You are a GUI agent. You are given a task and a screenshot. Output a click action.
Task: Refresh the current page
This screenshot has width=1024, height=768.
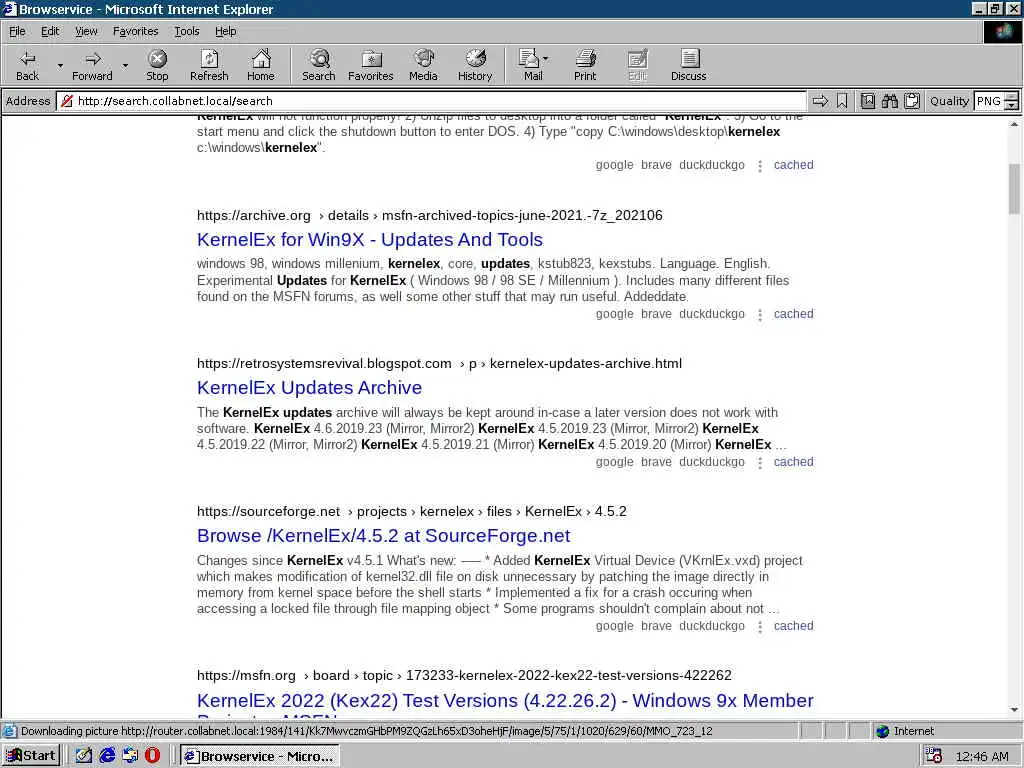209,65
